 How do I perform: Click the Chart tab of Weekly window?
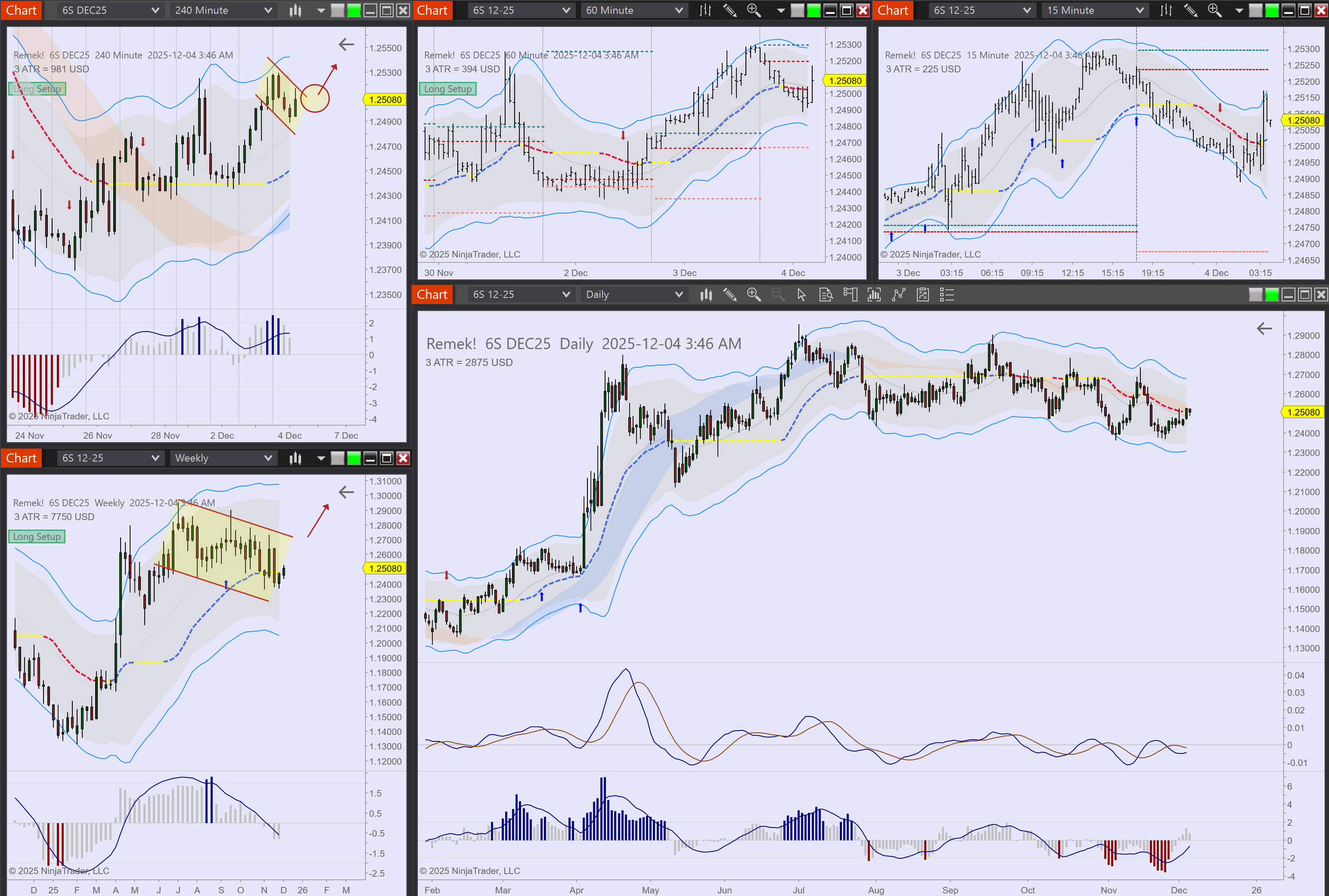pyautogui.click(x=21, y=458)
